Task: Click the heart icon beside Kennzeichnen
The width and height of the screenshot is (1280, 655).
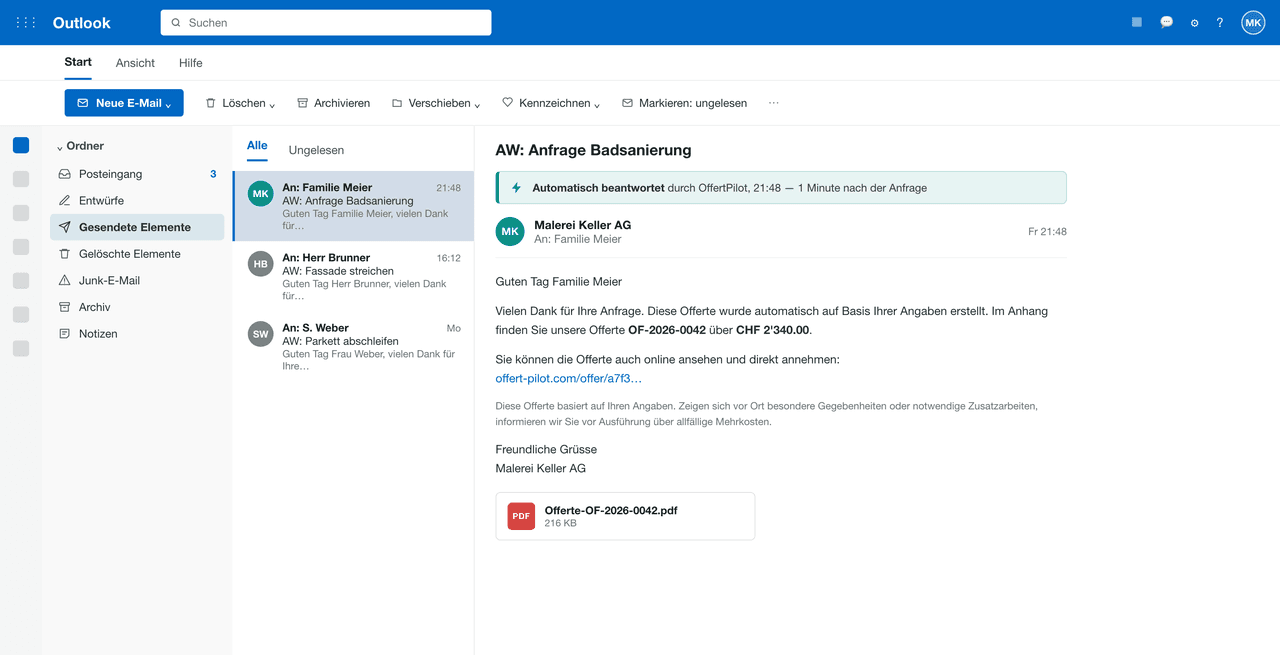Action: 507,103
